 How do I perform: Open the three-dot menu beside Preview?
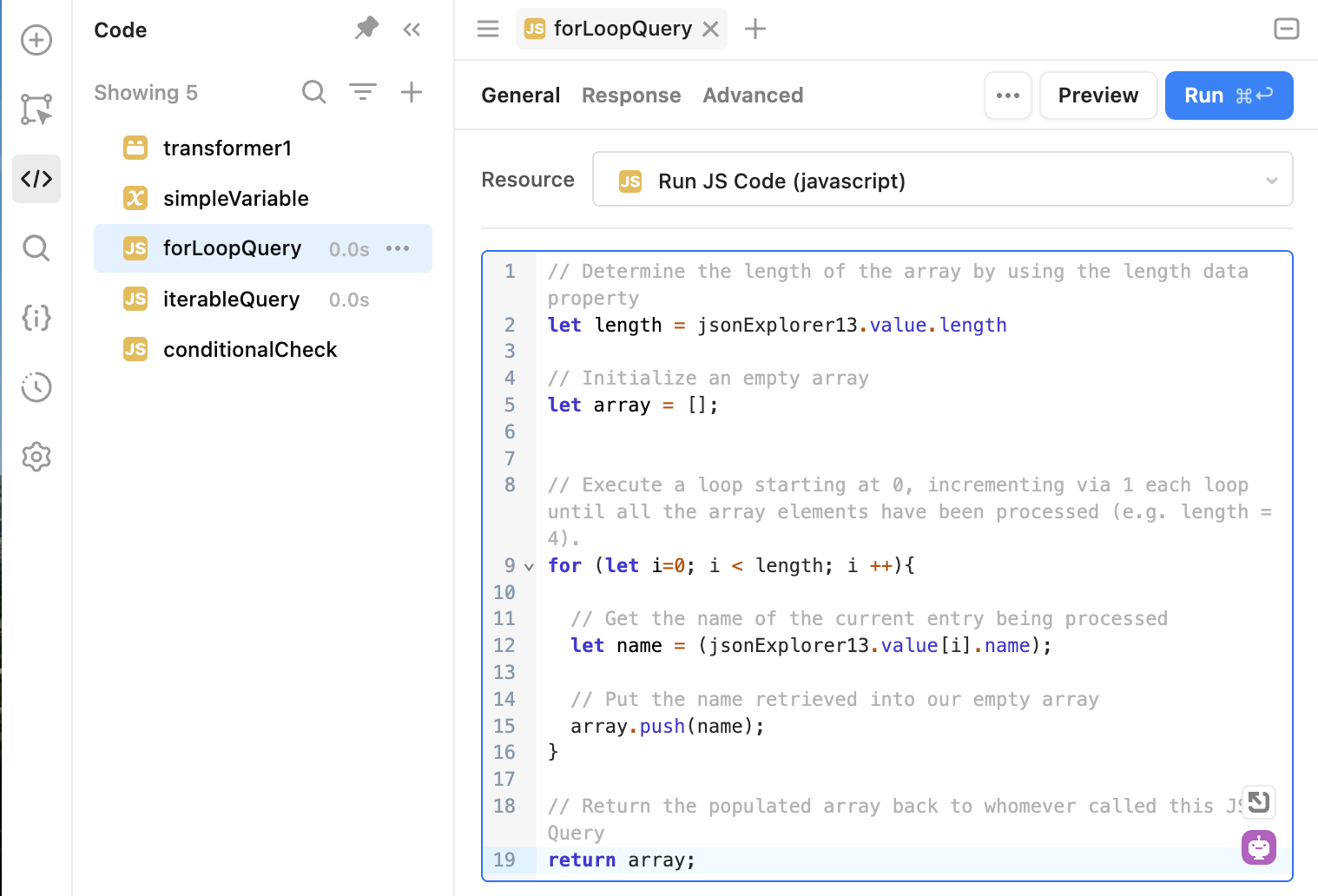coord(1008,96)
